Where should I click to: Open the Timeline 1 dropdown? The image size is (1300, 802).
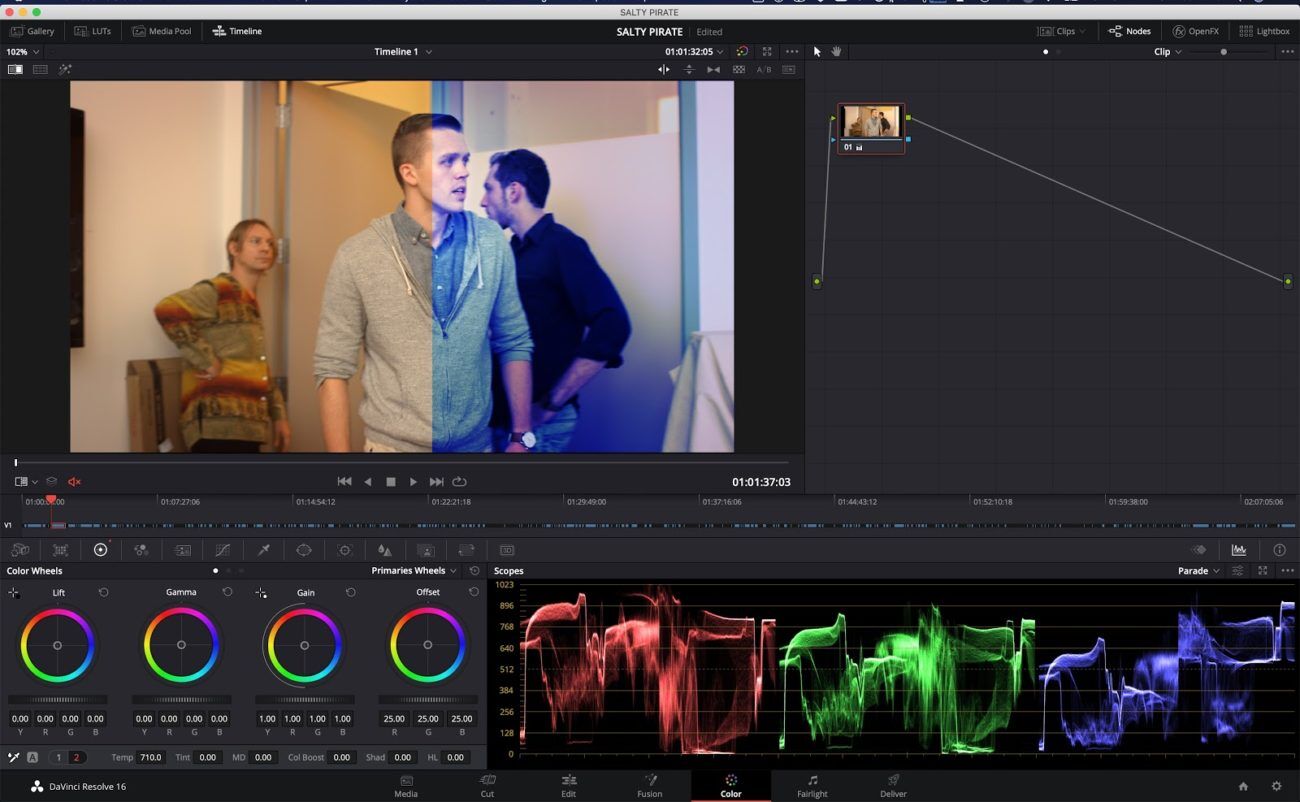[x=403, y=51]
